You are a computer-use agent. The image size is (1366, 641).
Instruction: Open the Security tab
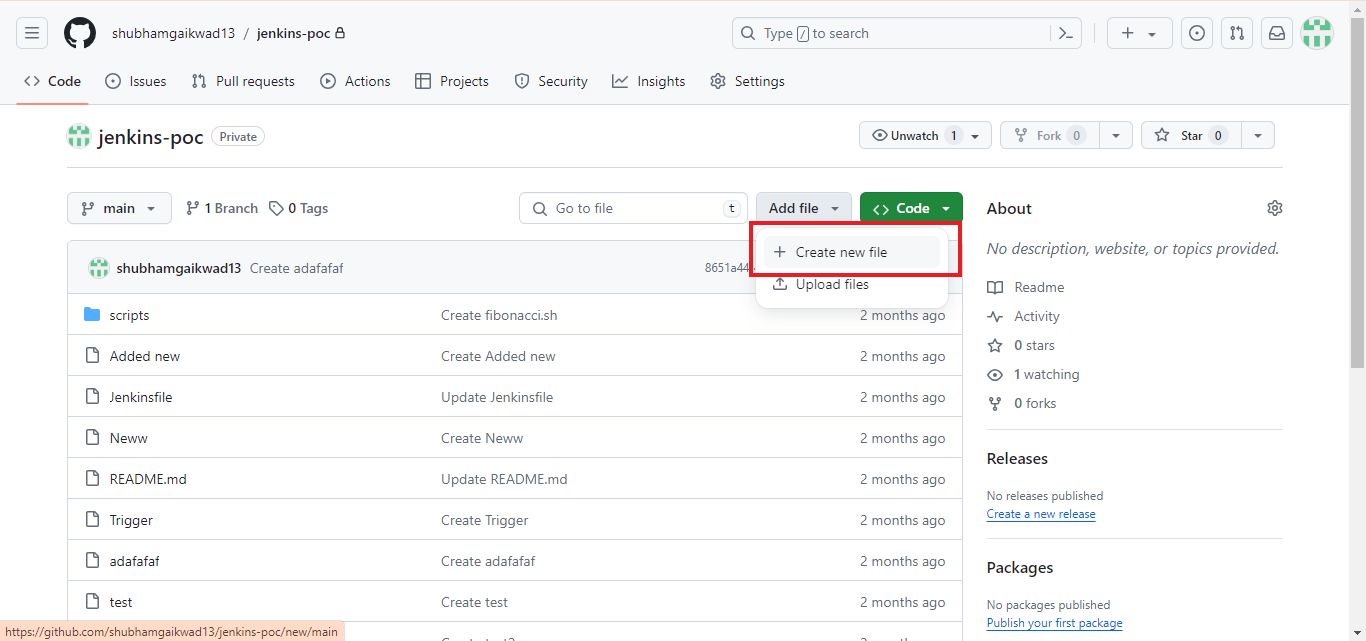[551, 81]
